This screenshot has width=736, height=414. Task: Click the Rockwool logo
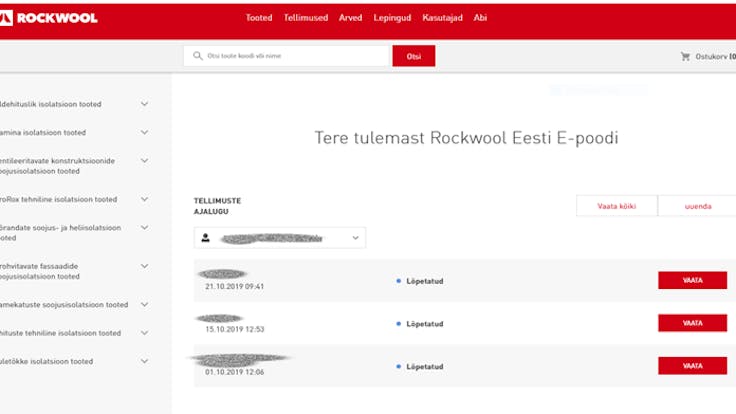49,18
